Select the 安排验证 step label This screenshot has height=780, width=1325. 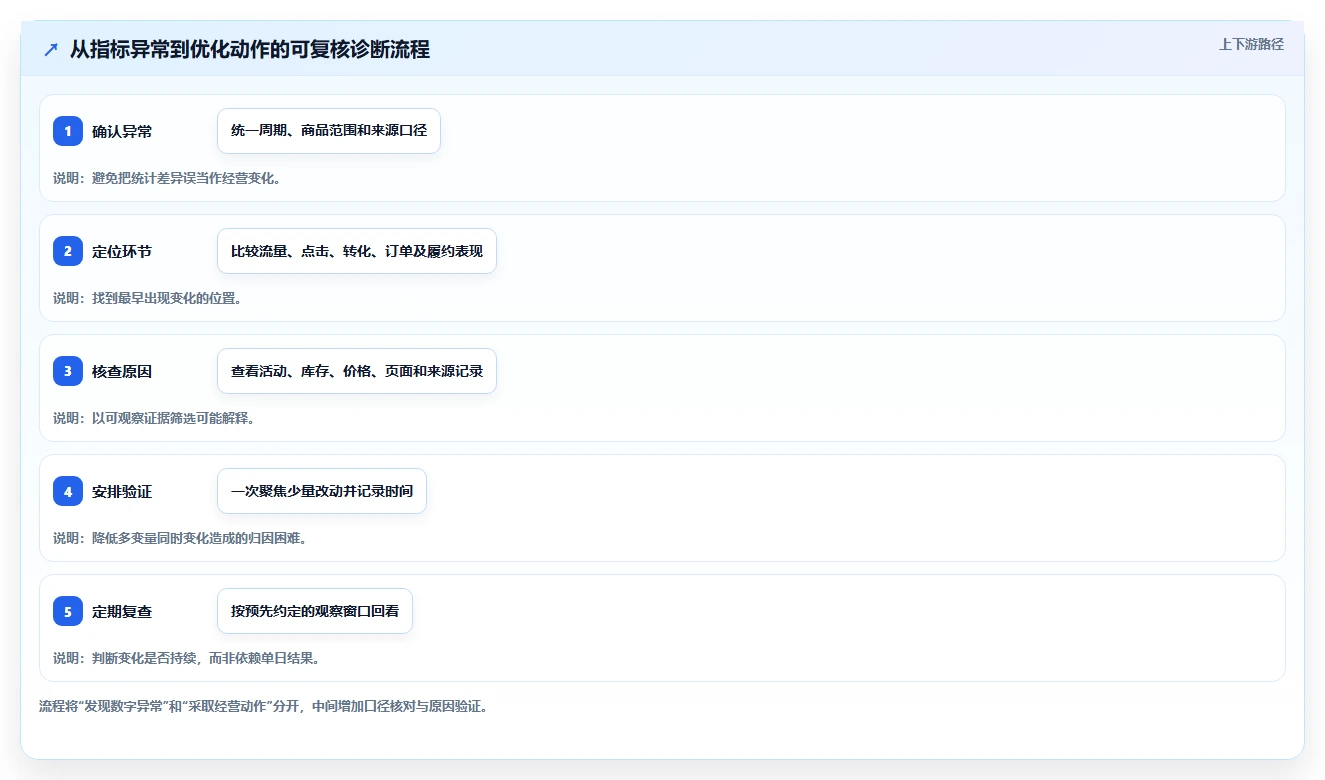(122, 491)
